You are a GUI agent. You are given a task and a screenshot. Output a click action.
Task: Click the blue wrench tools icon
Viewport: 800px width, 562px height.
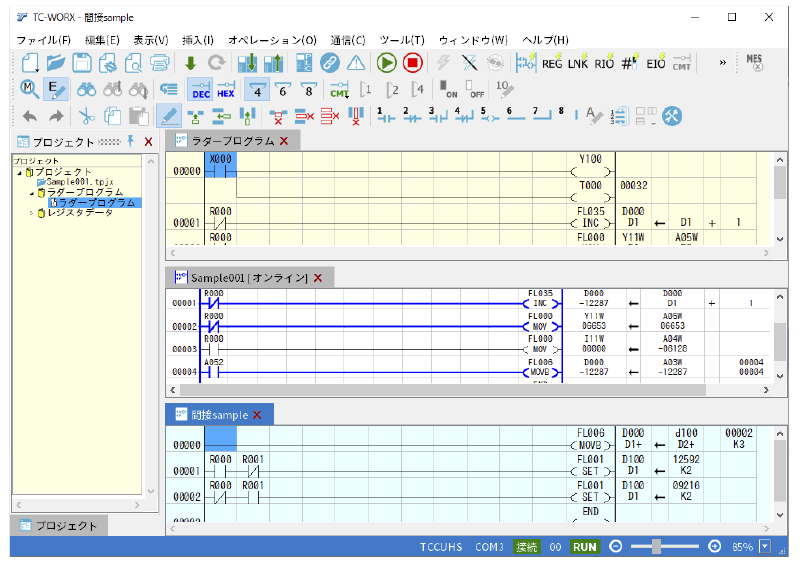672,116
